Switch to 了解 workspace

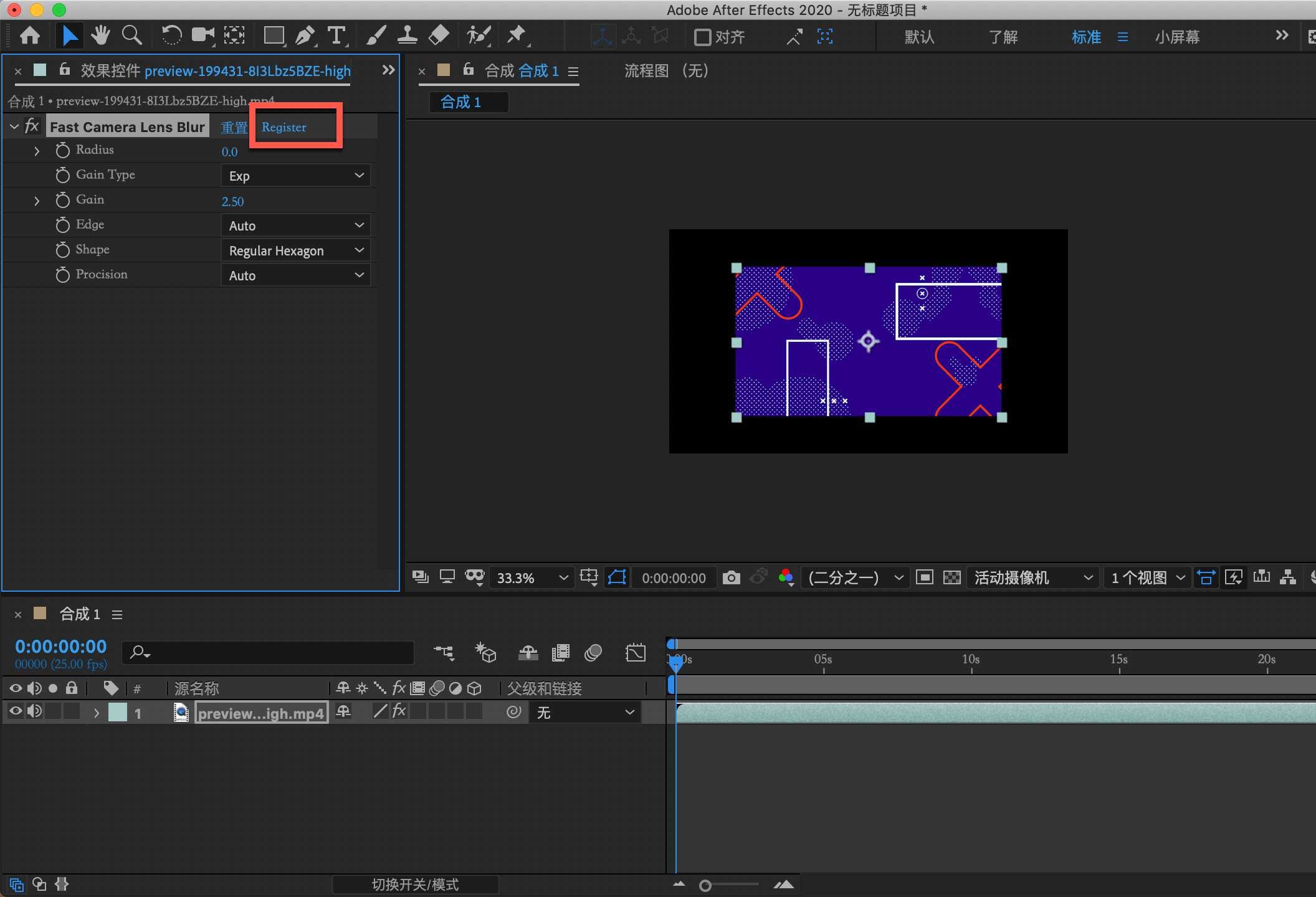point(1003,37)
